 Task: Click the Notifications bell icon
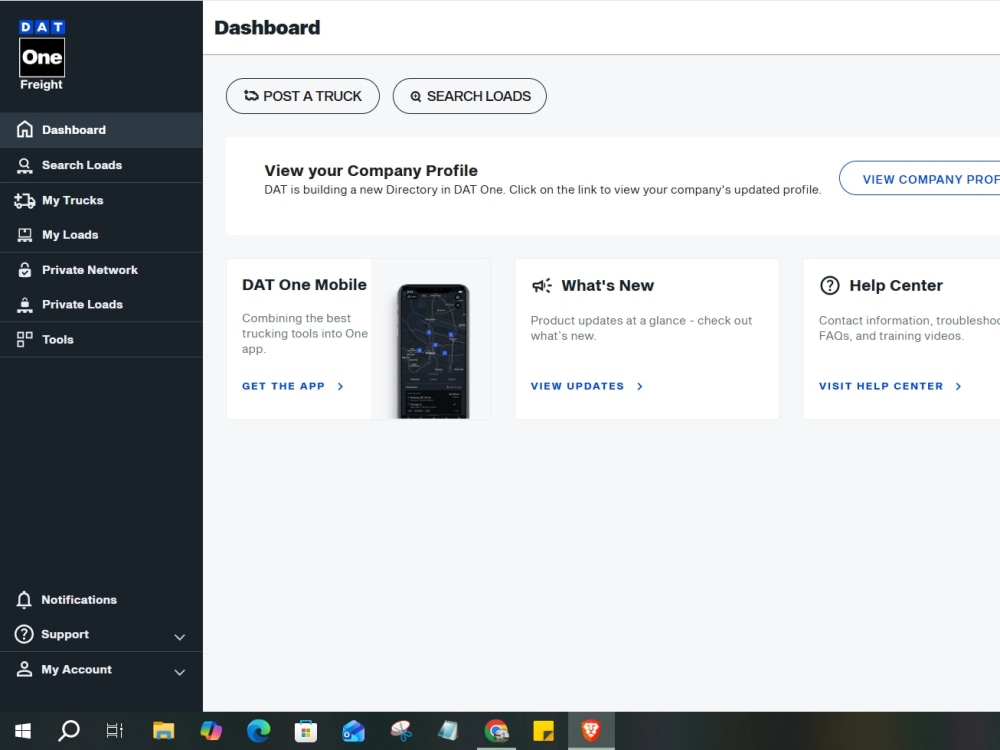click(x=24, y=599)
